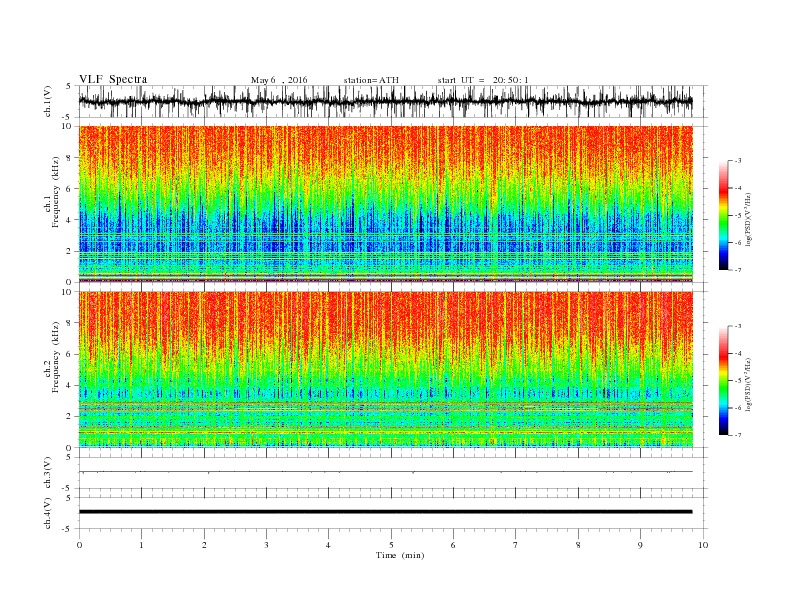
Task: Click the time axis tick label '2'
Action: 204,545
